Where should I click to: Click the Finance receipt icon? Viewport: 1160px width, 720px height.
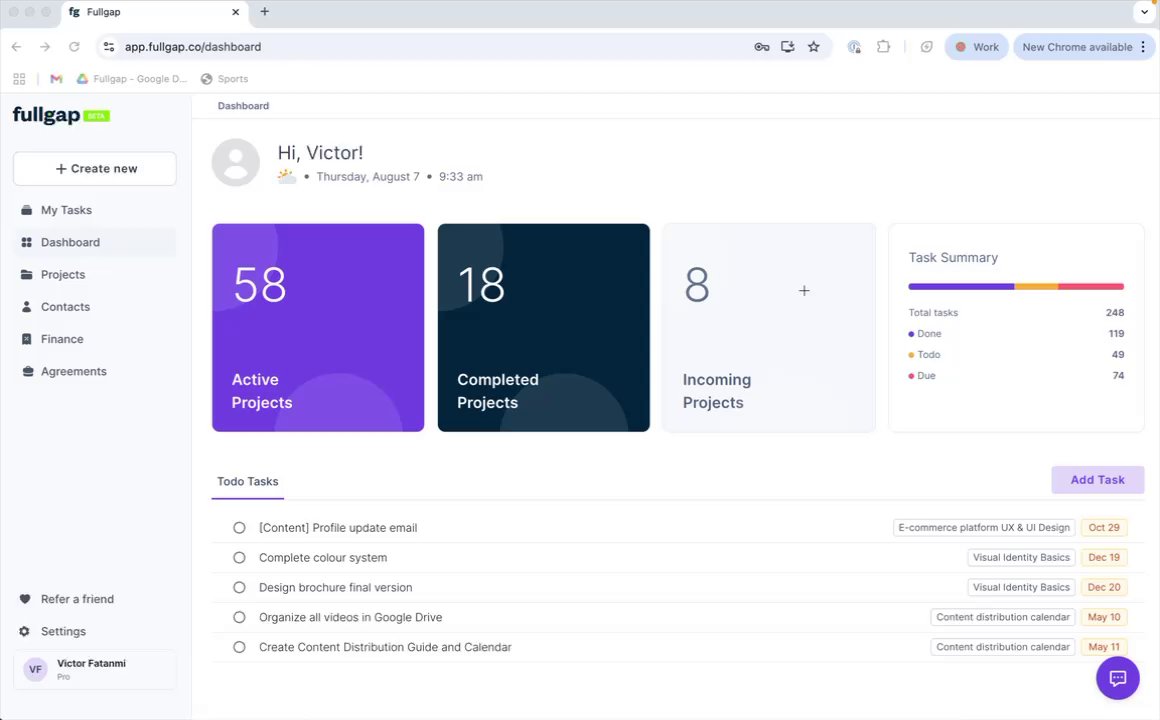[x=27, y=339]
